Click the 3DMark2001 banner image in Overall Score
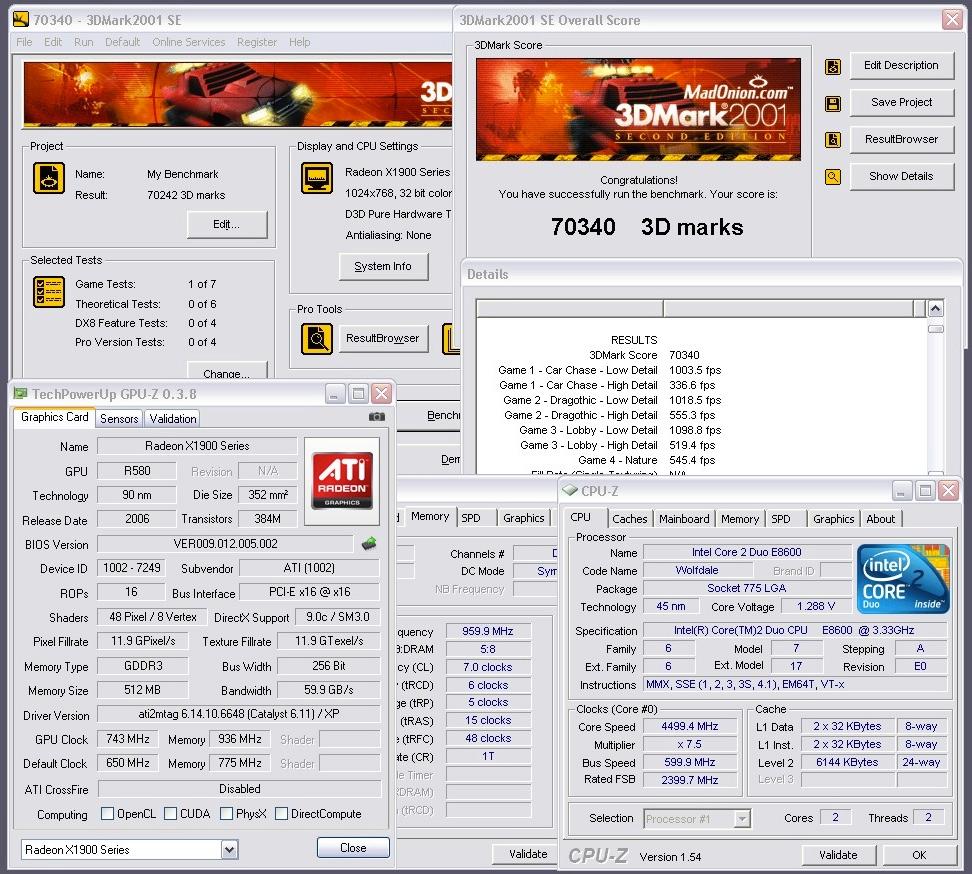This screenshot has height=874, width=972. tap(638, 110)
